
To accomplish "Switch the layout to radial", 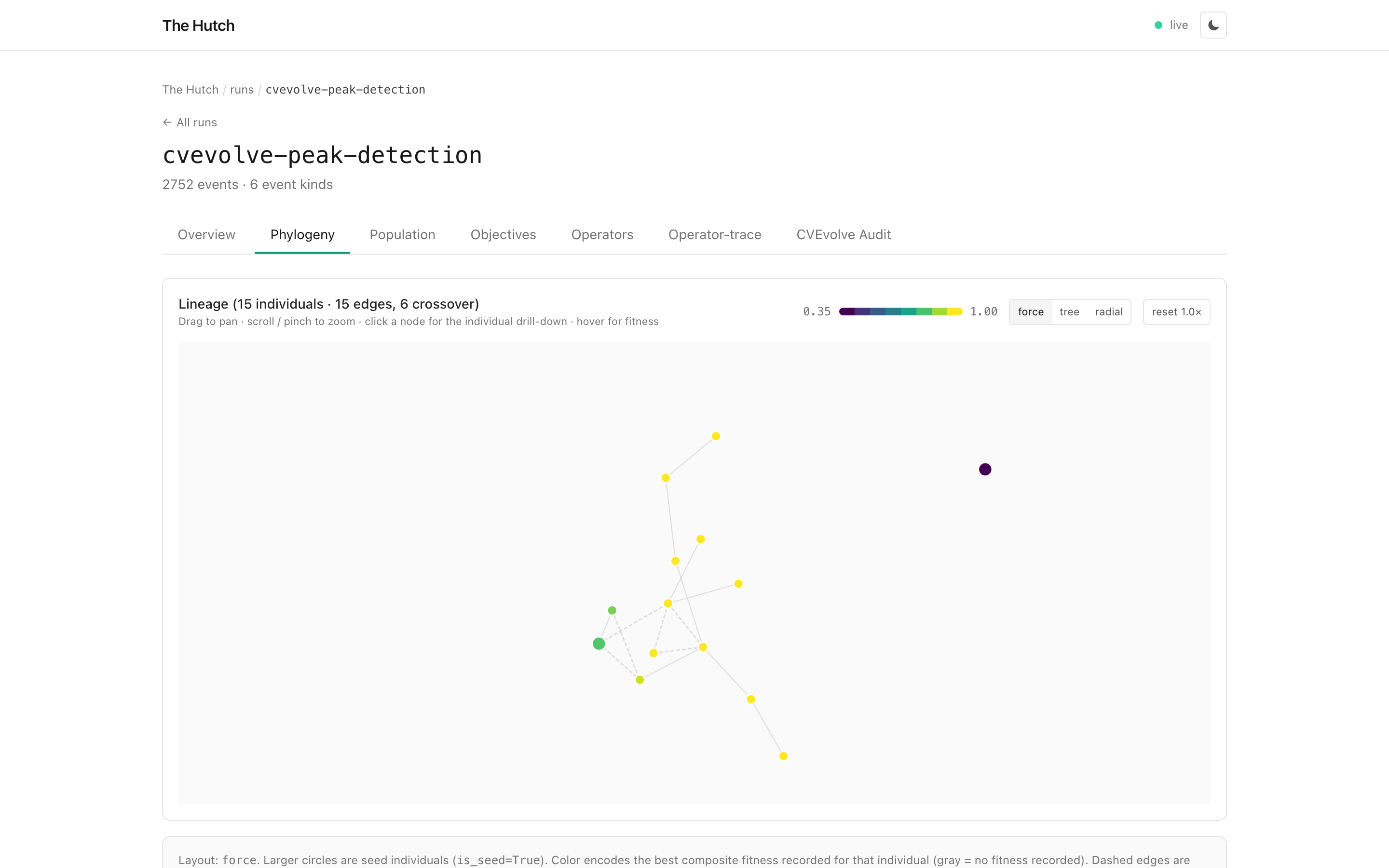I will [1108, 312].
